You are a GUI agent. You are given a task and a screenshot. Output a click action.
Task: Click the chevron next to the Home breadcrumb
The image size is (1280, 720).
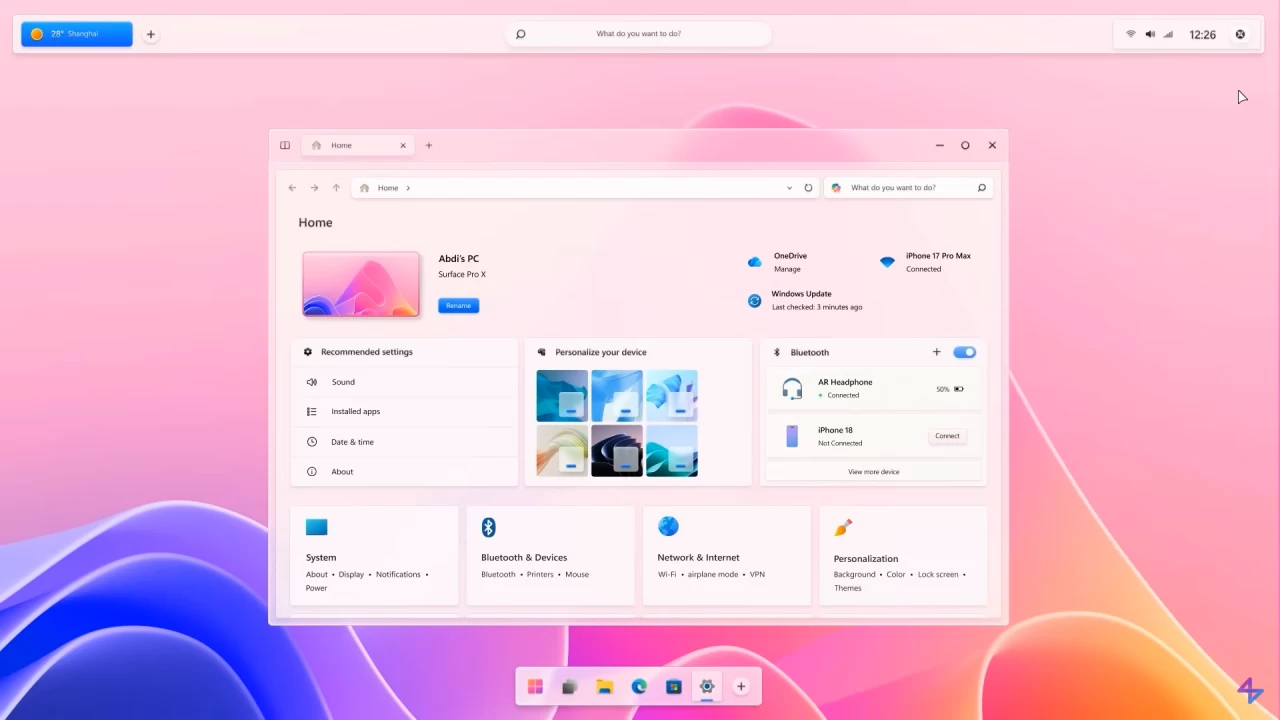[408, 187]
